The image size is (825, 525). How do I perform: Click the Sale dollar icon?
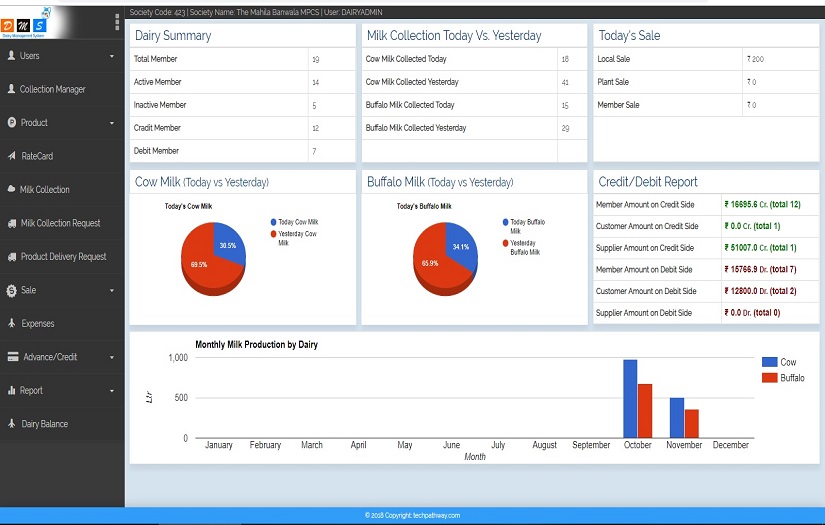click(x=12, y=290)
